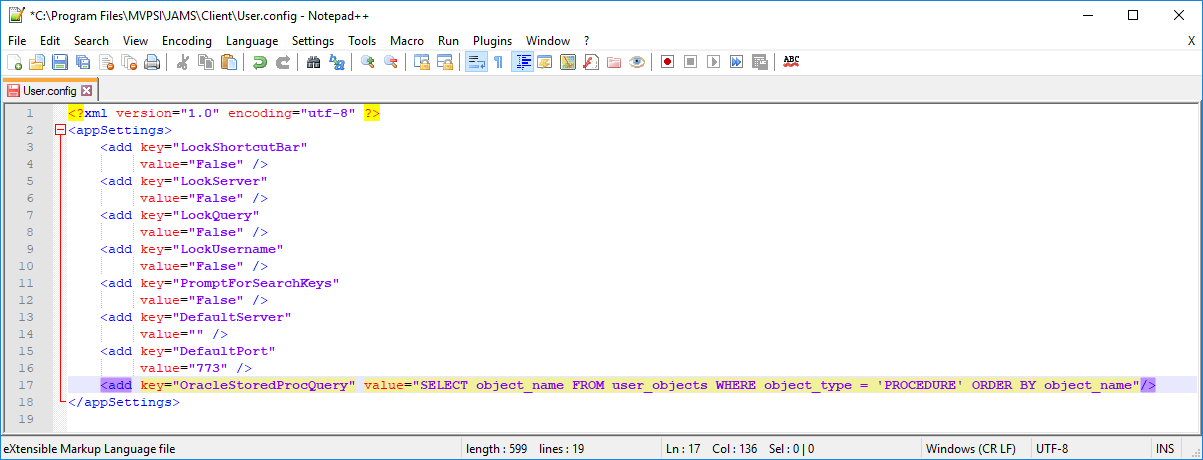Screen dimensions: 1203x460
Task: Open Find with the binoculars icon
Action: click(314, 62)
